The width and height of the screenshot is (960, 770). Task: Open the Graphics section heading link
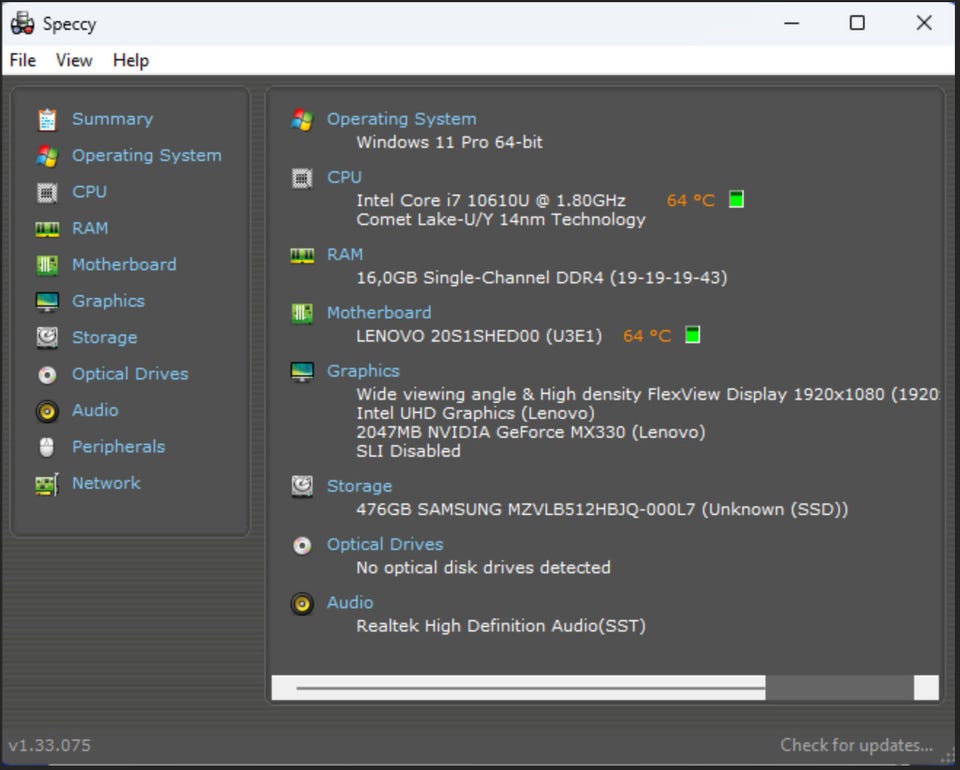pos(363,371)
